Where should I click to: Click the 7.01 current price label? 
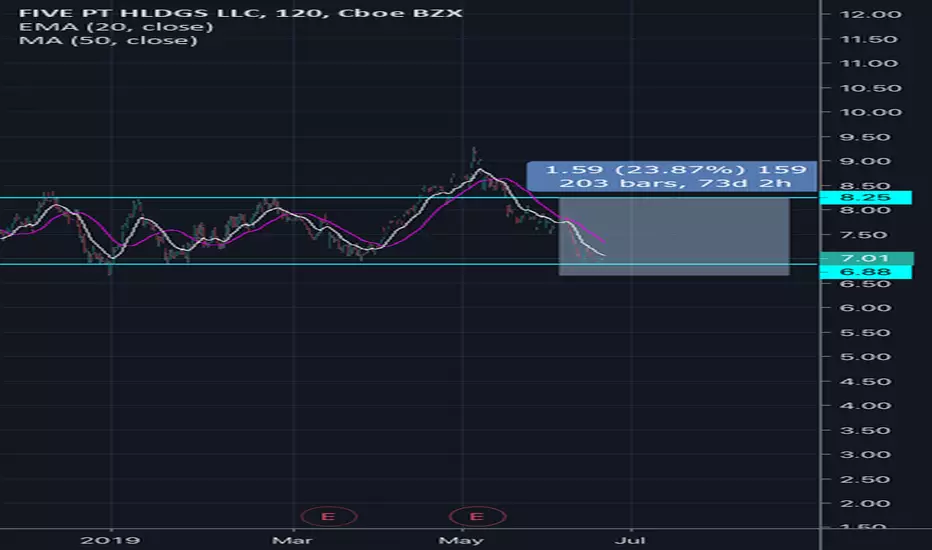tap(866, 258)
